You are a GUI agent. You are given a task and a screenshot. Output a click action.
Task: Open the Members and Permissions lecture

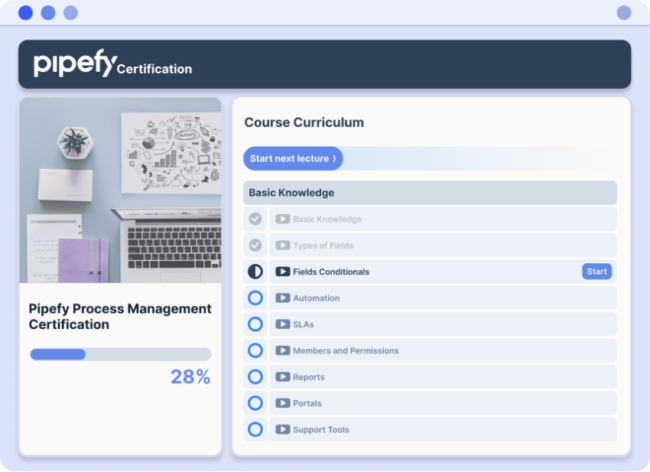(443, 351)
